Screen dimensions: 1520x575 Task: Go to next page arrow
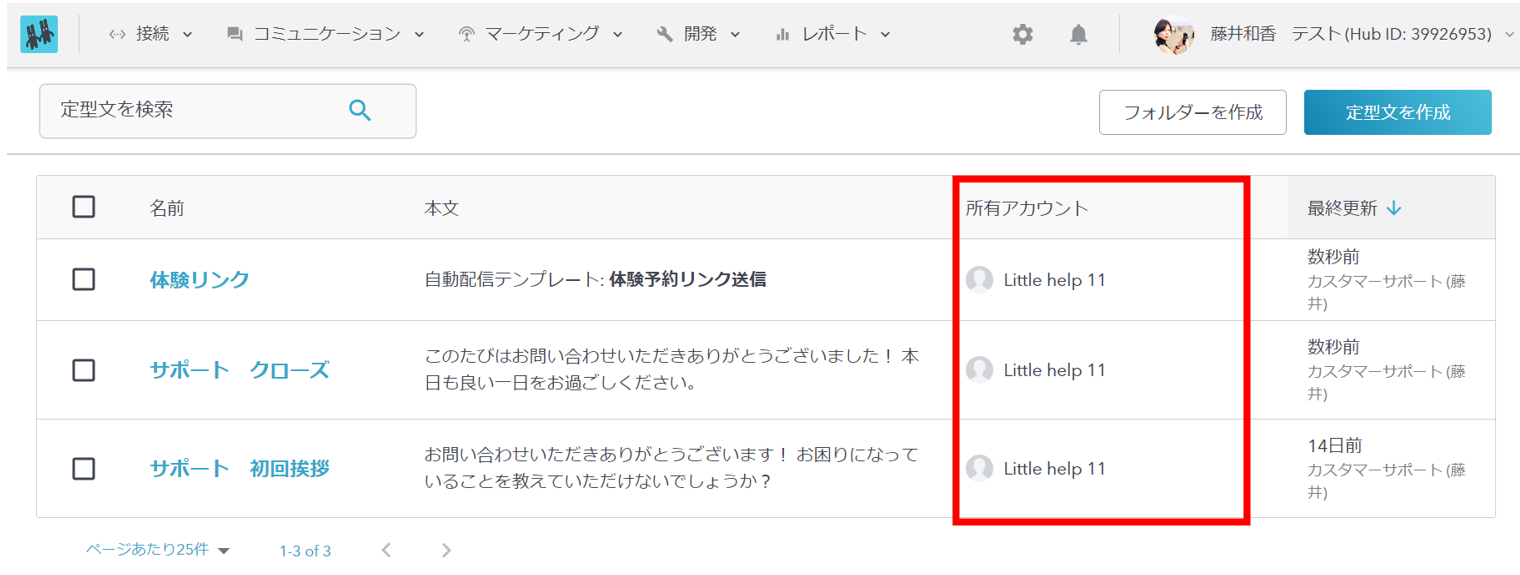447,550
